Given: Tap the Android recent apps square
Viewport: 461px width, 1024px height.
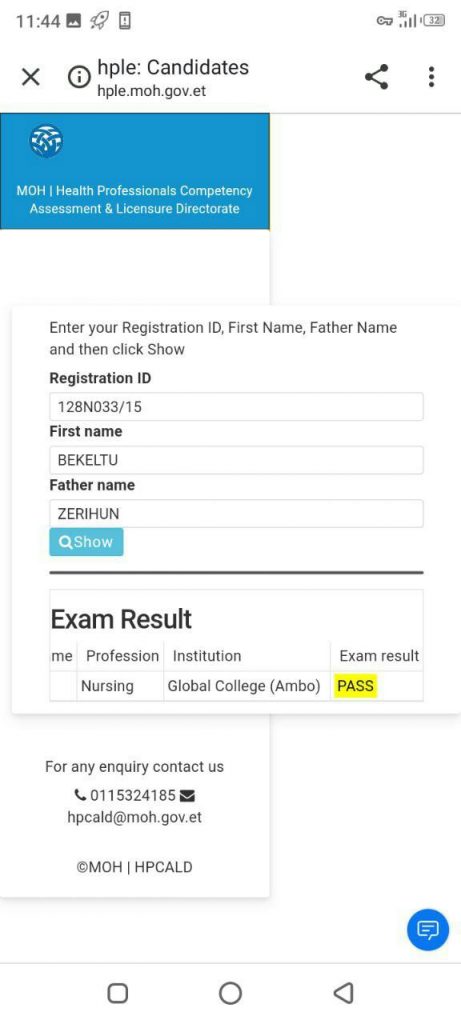Looking at the screenshot, I should click(118, 993).
